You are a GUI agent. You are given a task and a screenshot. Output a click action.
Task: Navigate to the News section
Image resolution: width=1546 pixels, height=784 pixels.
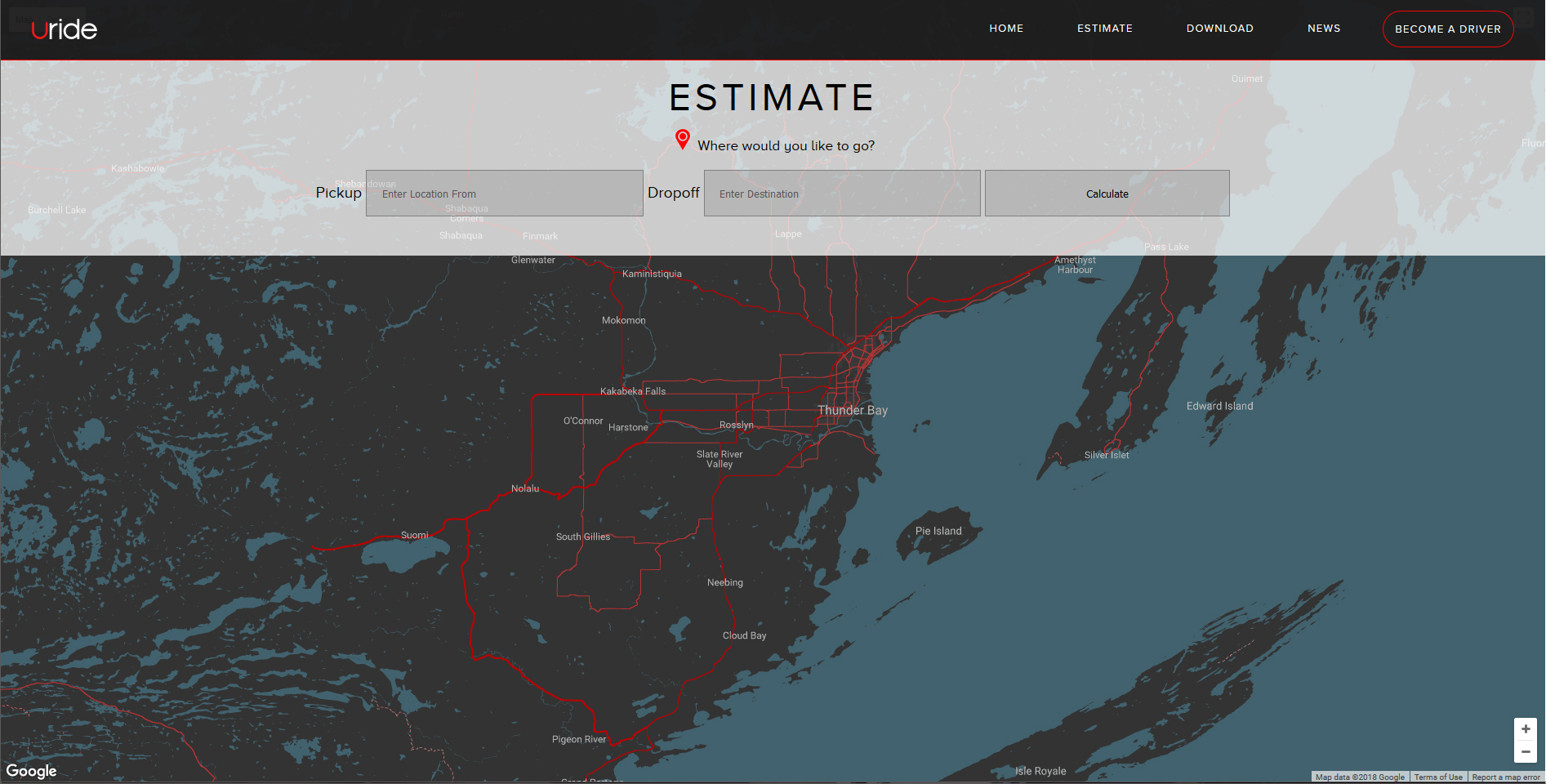point(1323,29)
